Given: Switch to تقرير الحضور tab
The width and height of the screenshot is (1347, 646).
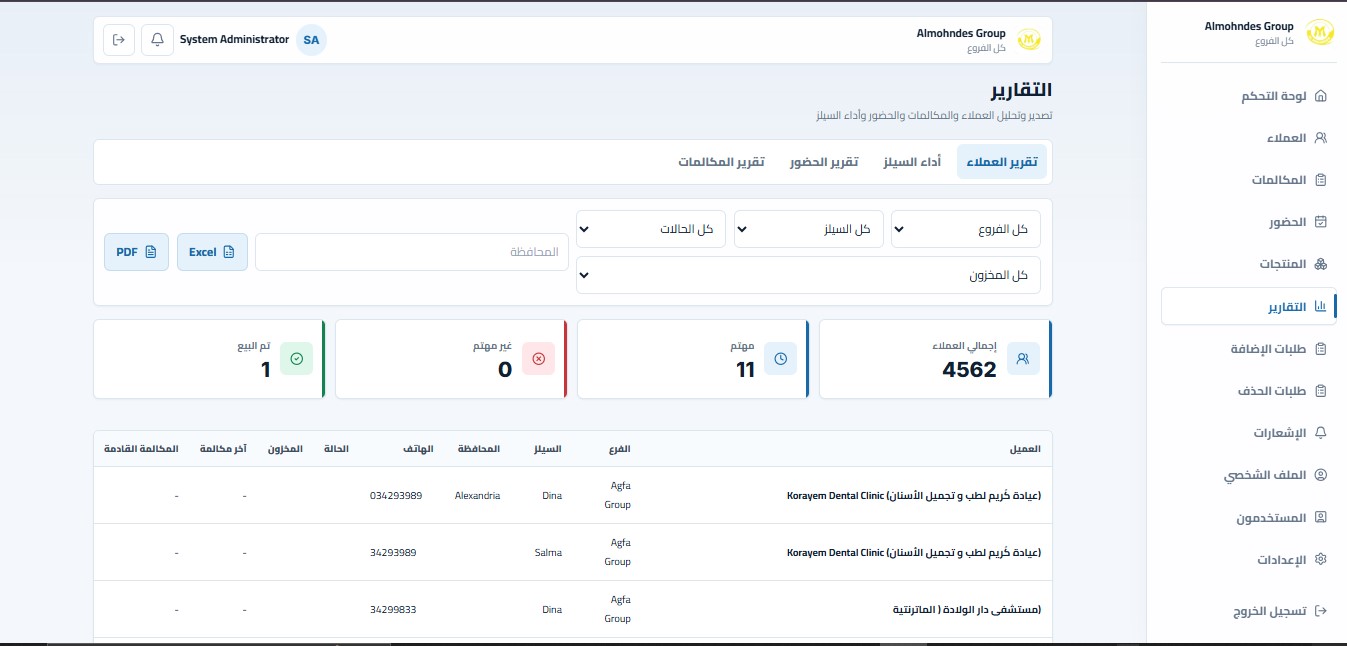Looking at the screenshot, I should click(823, 162).
